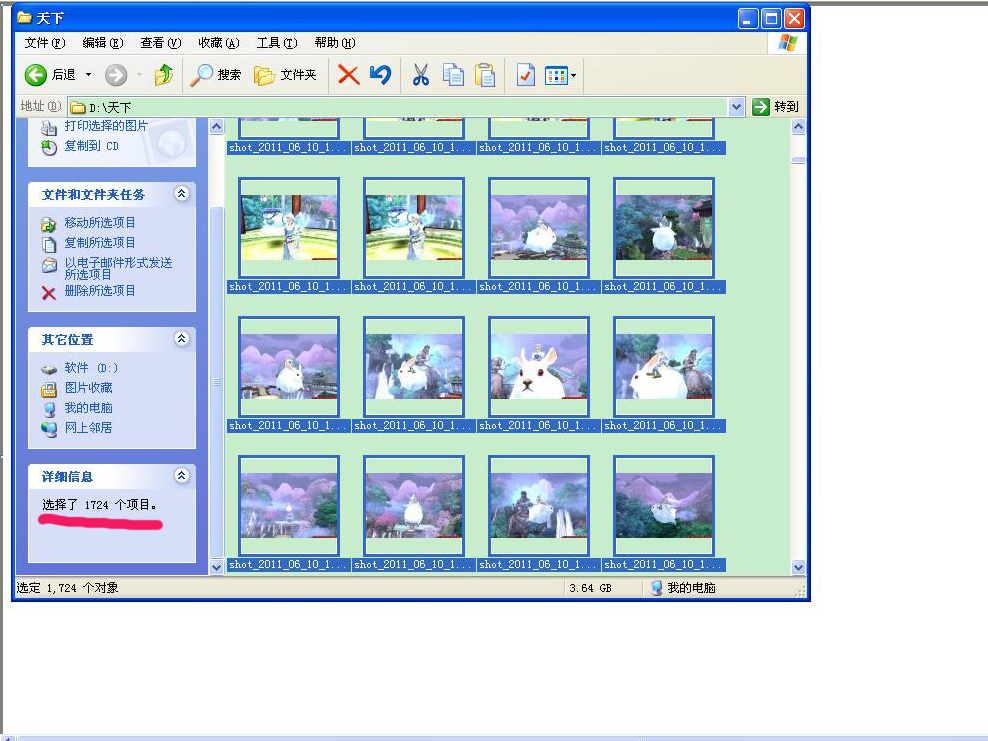Copy the selected files from the toolbar
The width and height of the screenshot is (988, 741).
click(x=453, y=75)
